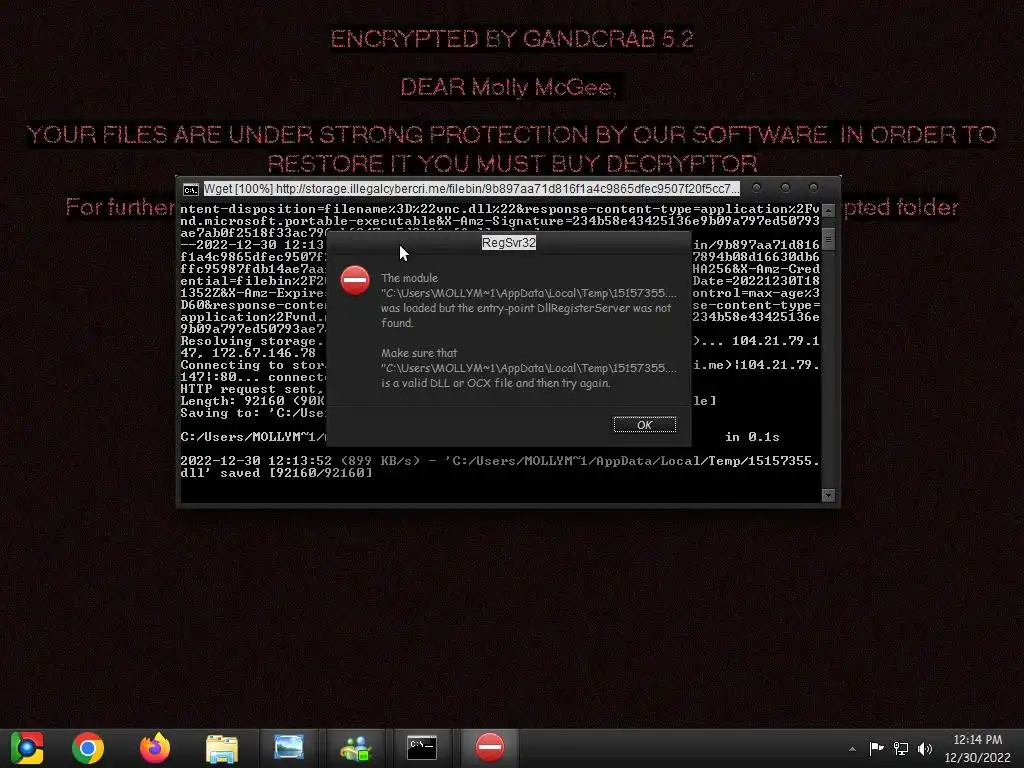The width and height of the screenshot is (1024, 768).
Task: Click the RegSvr32 dialog title
Action: [509, 242]
